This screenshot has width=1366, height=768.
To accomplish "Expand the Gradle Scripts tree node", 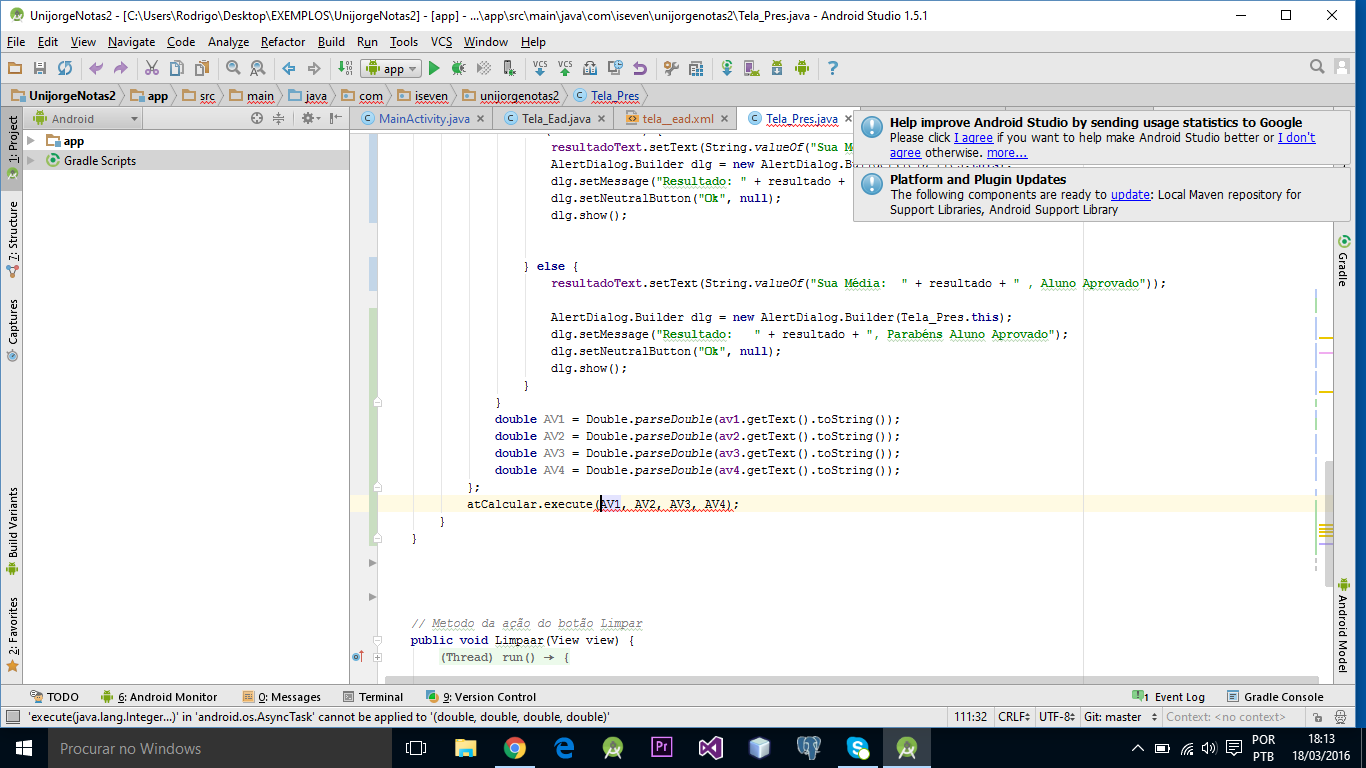I will click(31, 161).
